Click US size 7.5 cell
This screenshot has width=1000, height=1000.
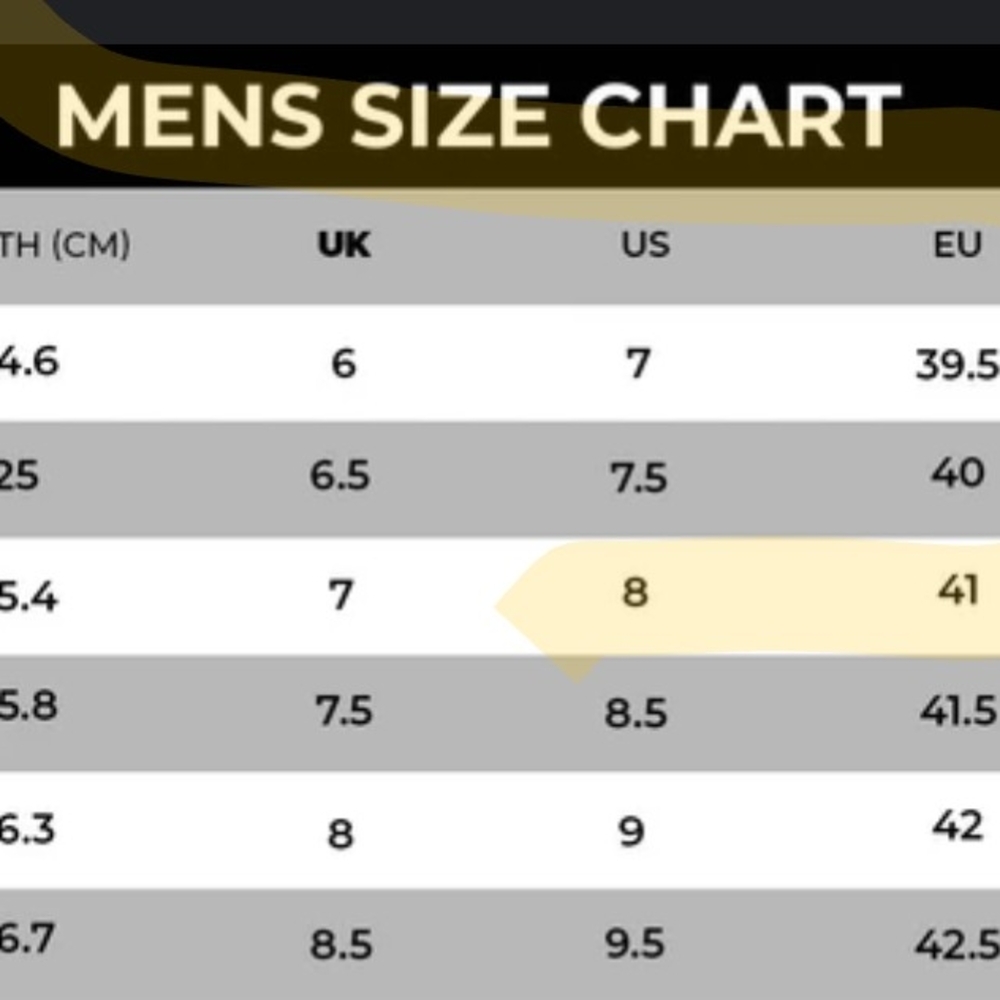tap(639, 477)
